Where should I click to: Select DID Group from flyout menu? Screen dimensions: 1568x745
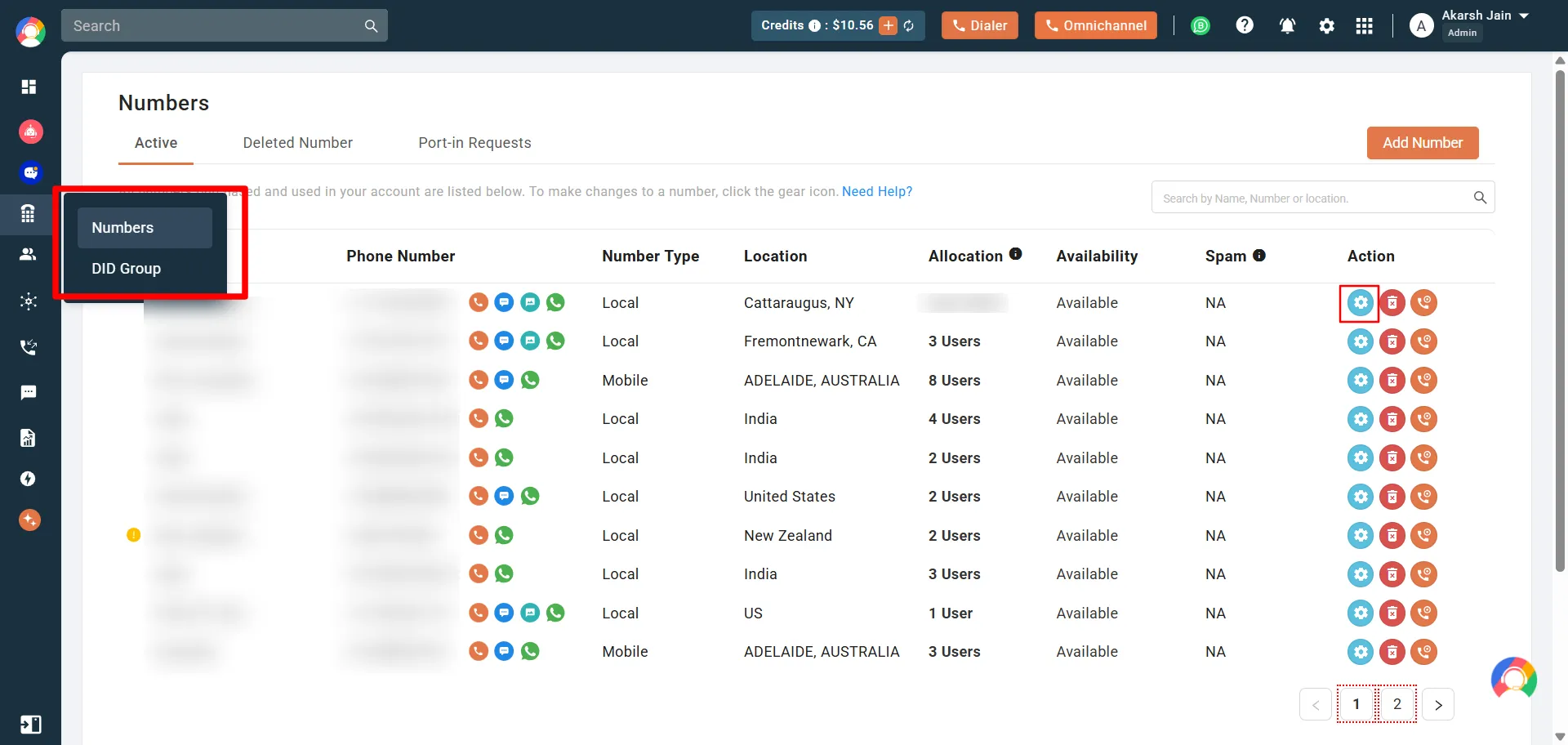pyautogui.click(x=127, y=269)
